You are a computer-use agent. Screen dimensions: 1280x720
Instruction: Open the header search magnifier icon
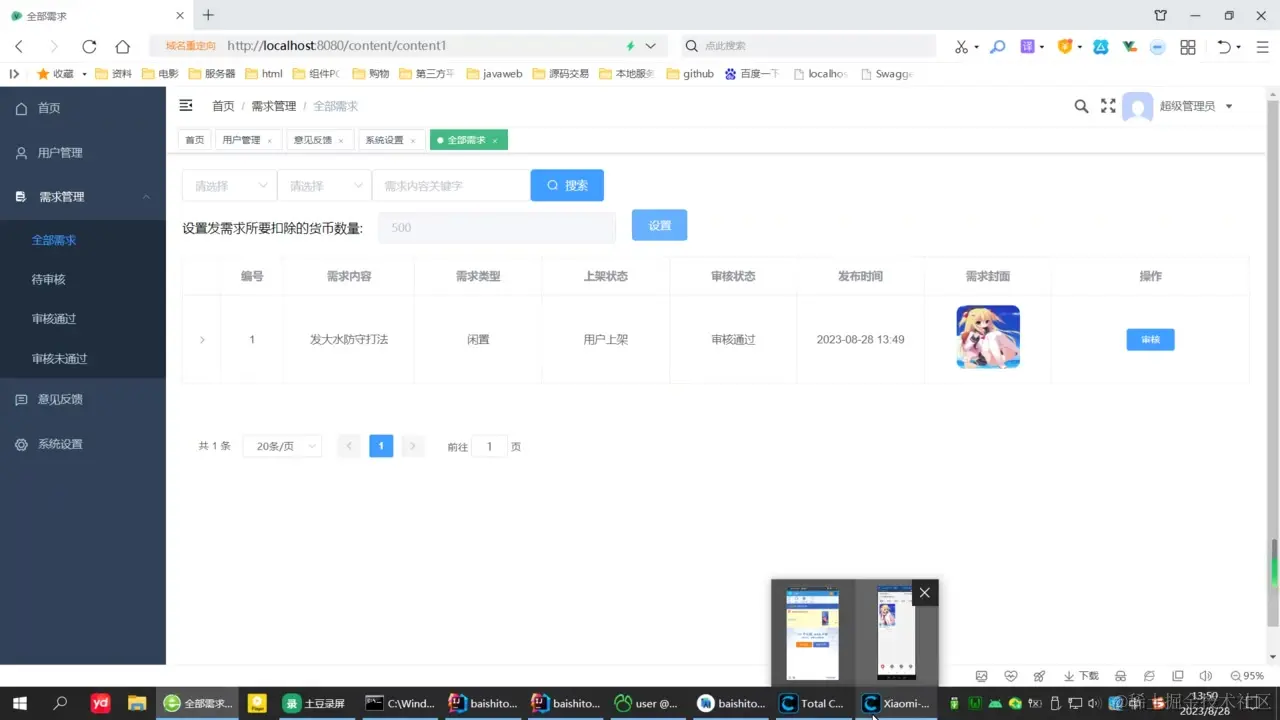point(1081,106)
